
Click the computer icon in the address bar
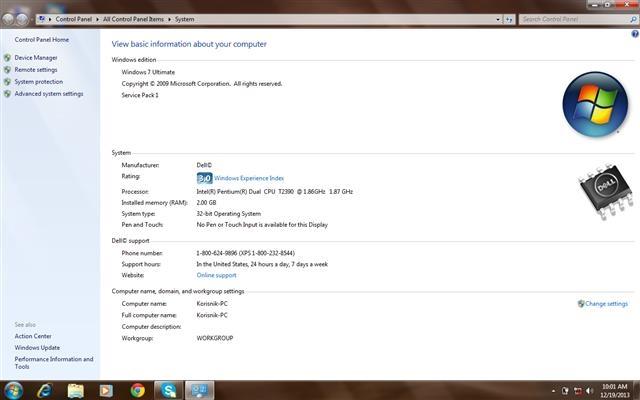point(41,19)
